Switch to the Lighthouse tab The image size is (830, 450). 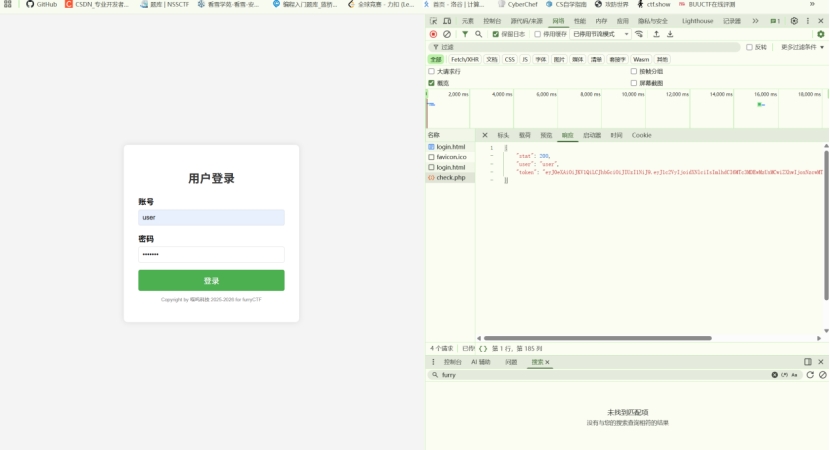698,20
